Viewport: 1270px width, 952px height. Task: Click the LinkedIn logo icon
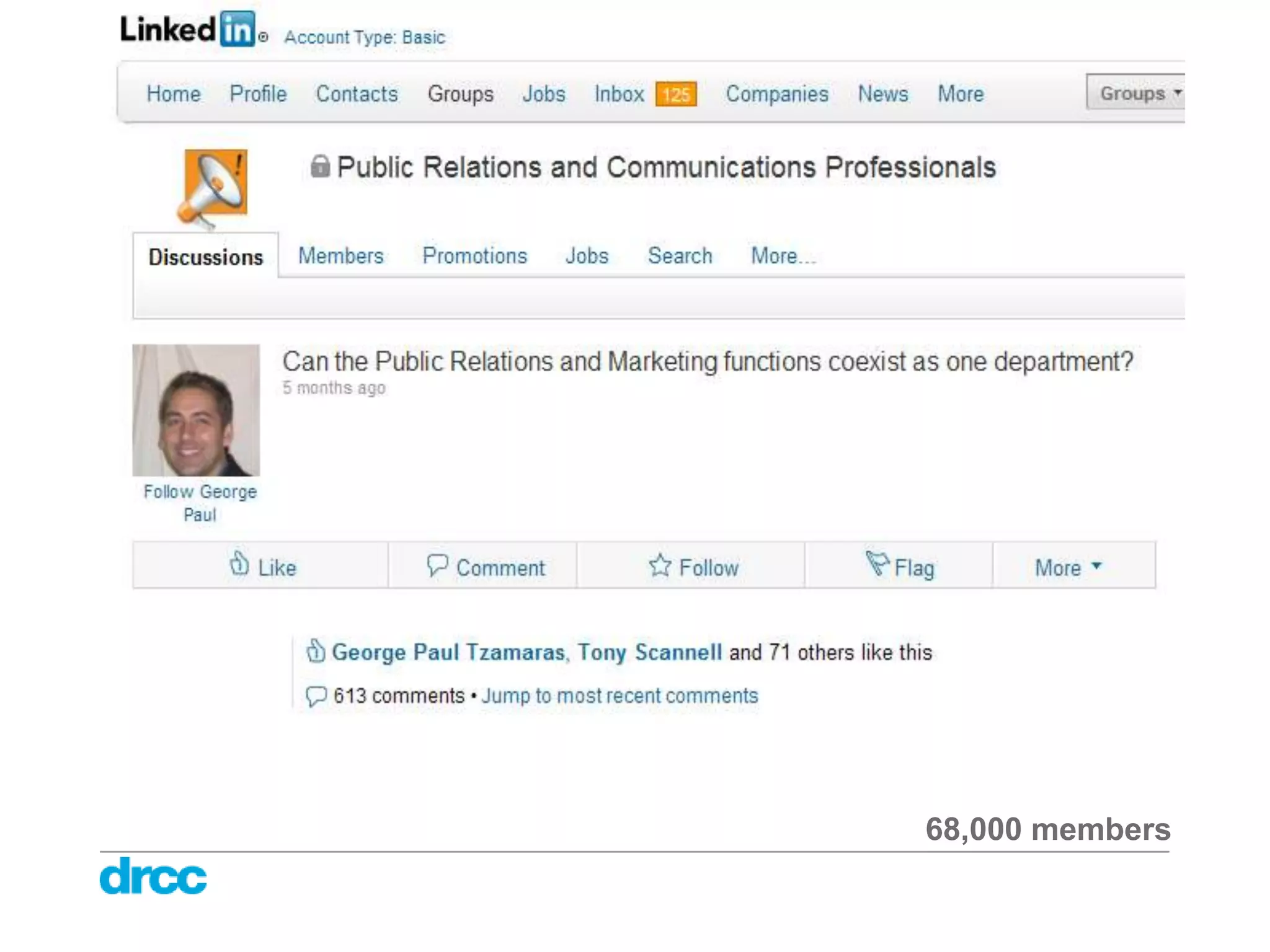pos(237,30)
